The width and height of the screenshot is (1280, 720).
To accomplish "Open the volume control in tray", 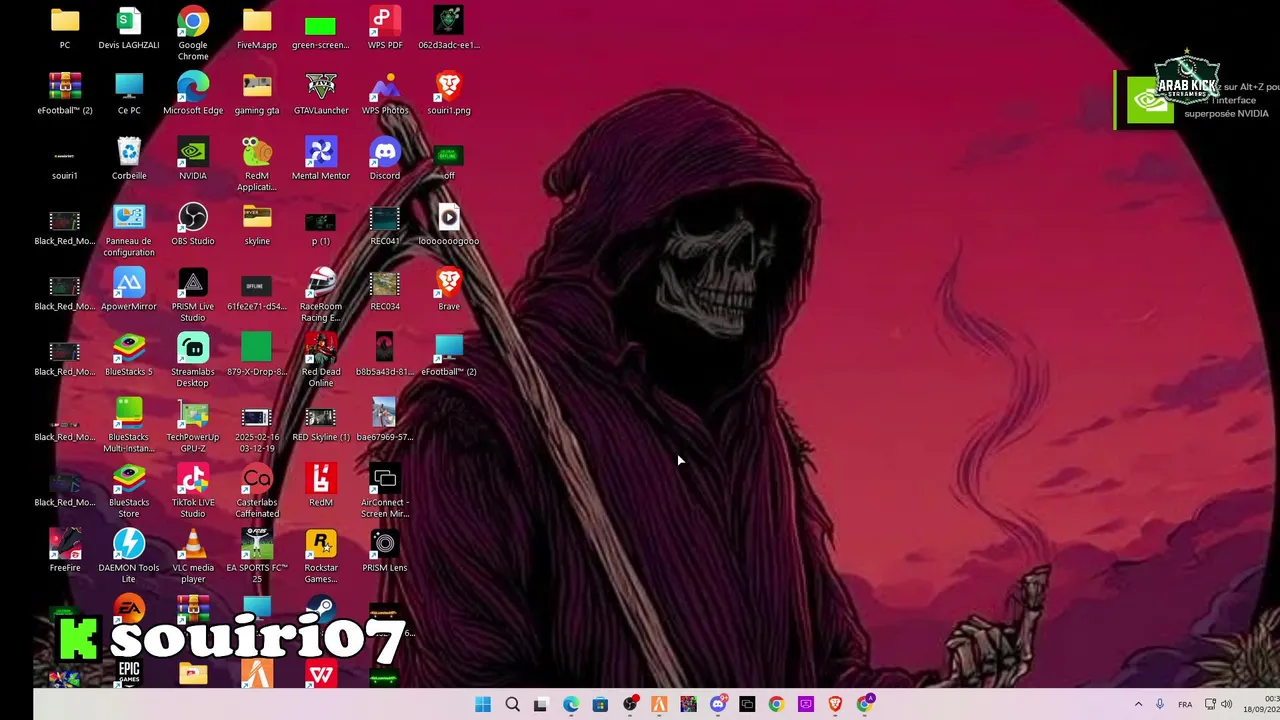I will [x=1227, y=704].
